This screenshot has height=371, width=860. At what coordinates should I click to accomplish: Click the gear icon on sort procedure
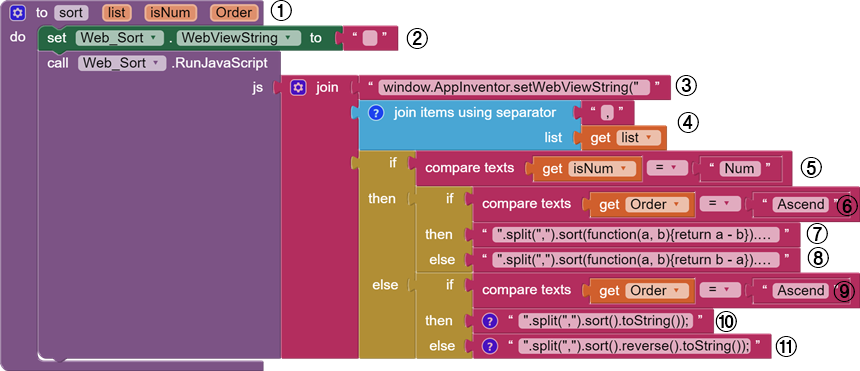[18, 13]
